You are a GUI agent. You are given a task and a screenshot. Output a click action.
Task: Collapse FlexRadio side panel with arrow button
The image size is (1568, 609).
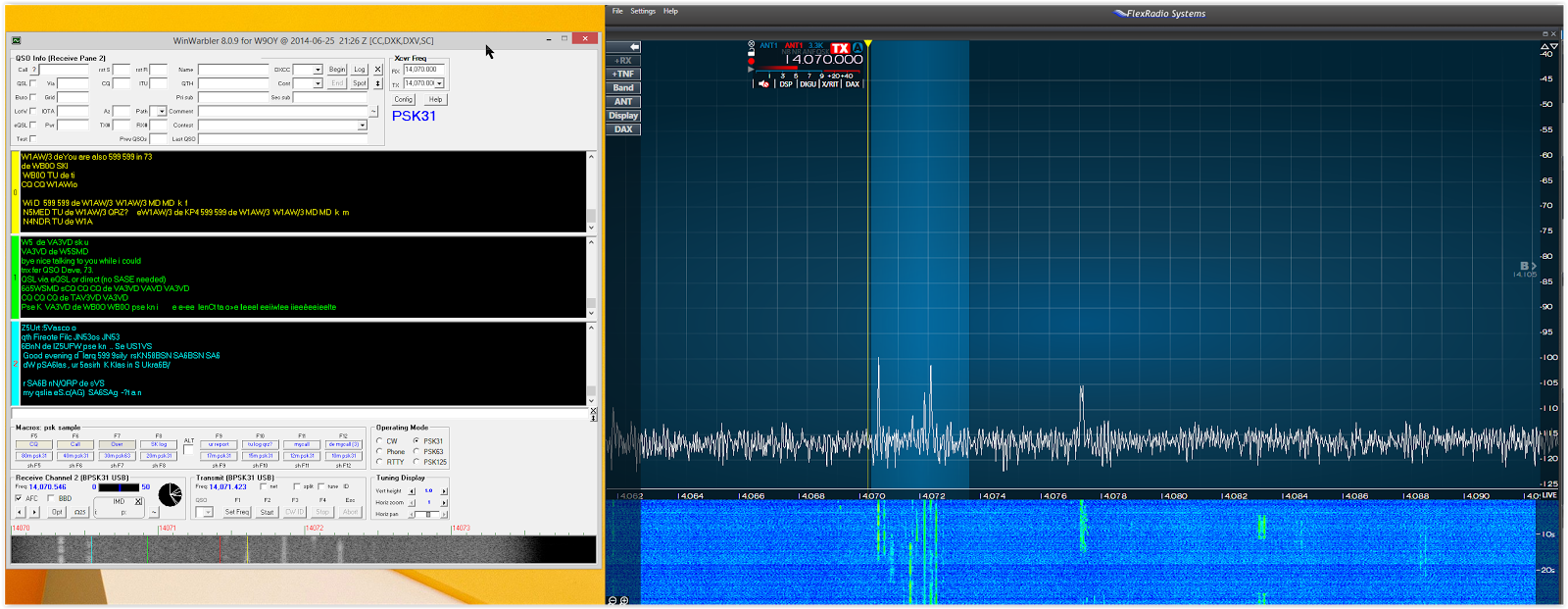point(623,46)
